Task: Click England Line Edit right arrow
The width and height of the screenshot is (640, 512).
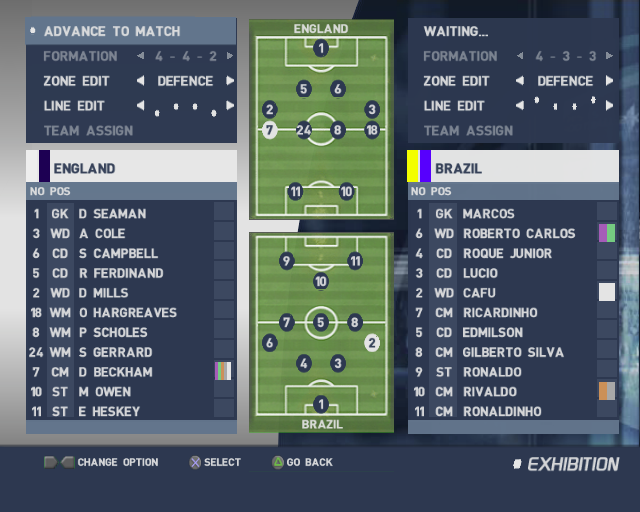Action: click(x=230, y=105)
